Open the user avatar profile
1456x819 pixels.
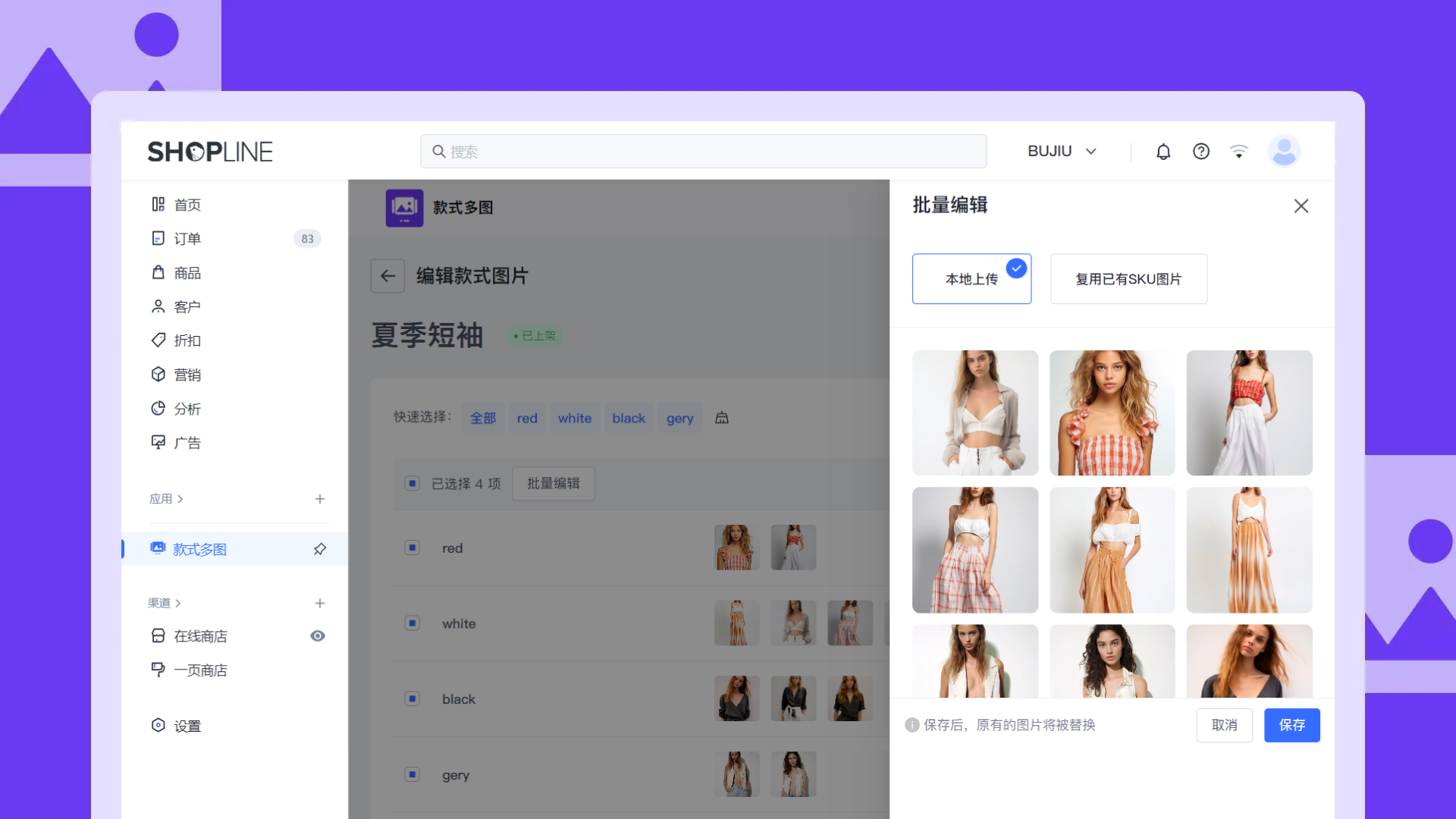click(x=1284, y=151)
